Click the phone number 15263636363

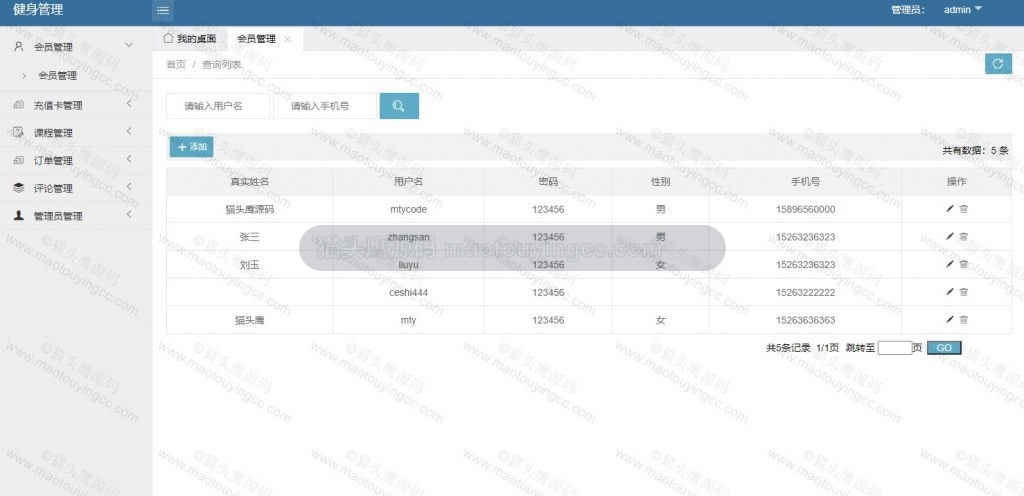tap(805, 320)
